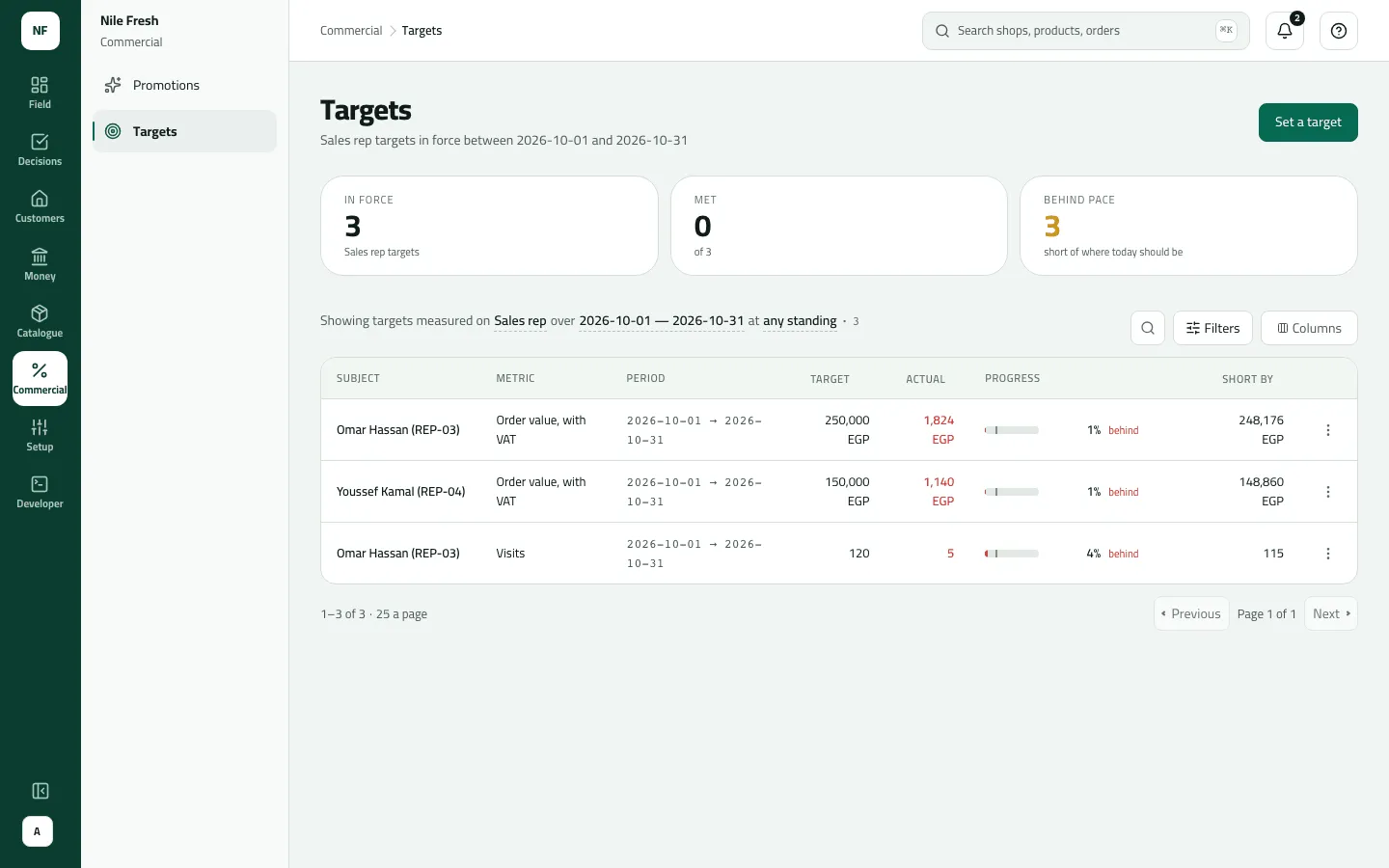Click the Subject column header
1389x868 pixels.
[358, 379]
